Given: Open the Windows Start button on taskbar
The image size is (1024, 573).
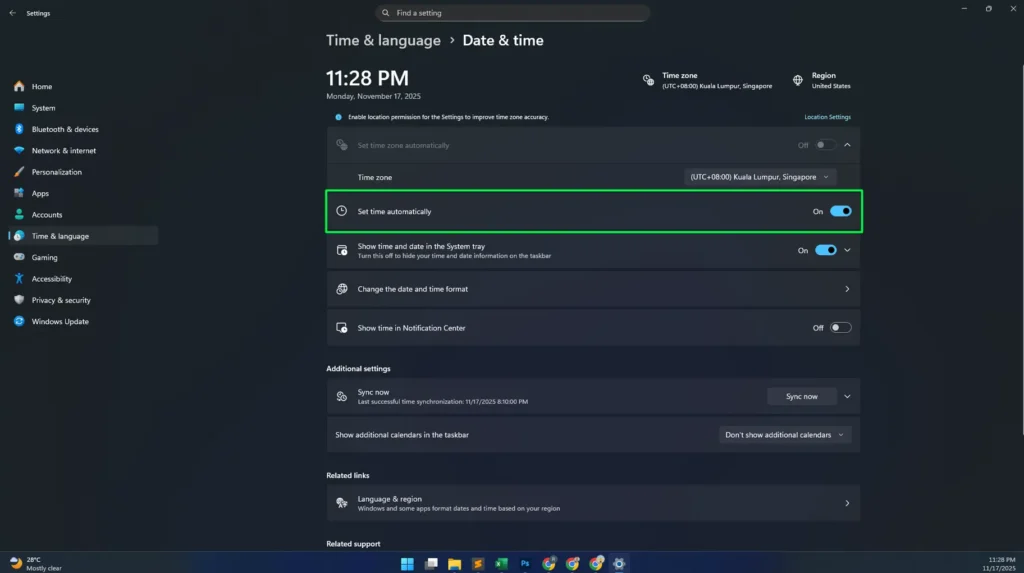Looking at the screenshot, I should click(407, 564).
